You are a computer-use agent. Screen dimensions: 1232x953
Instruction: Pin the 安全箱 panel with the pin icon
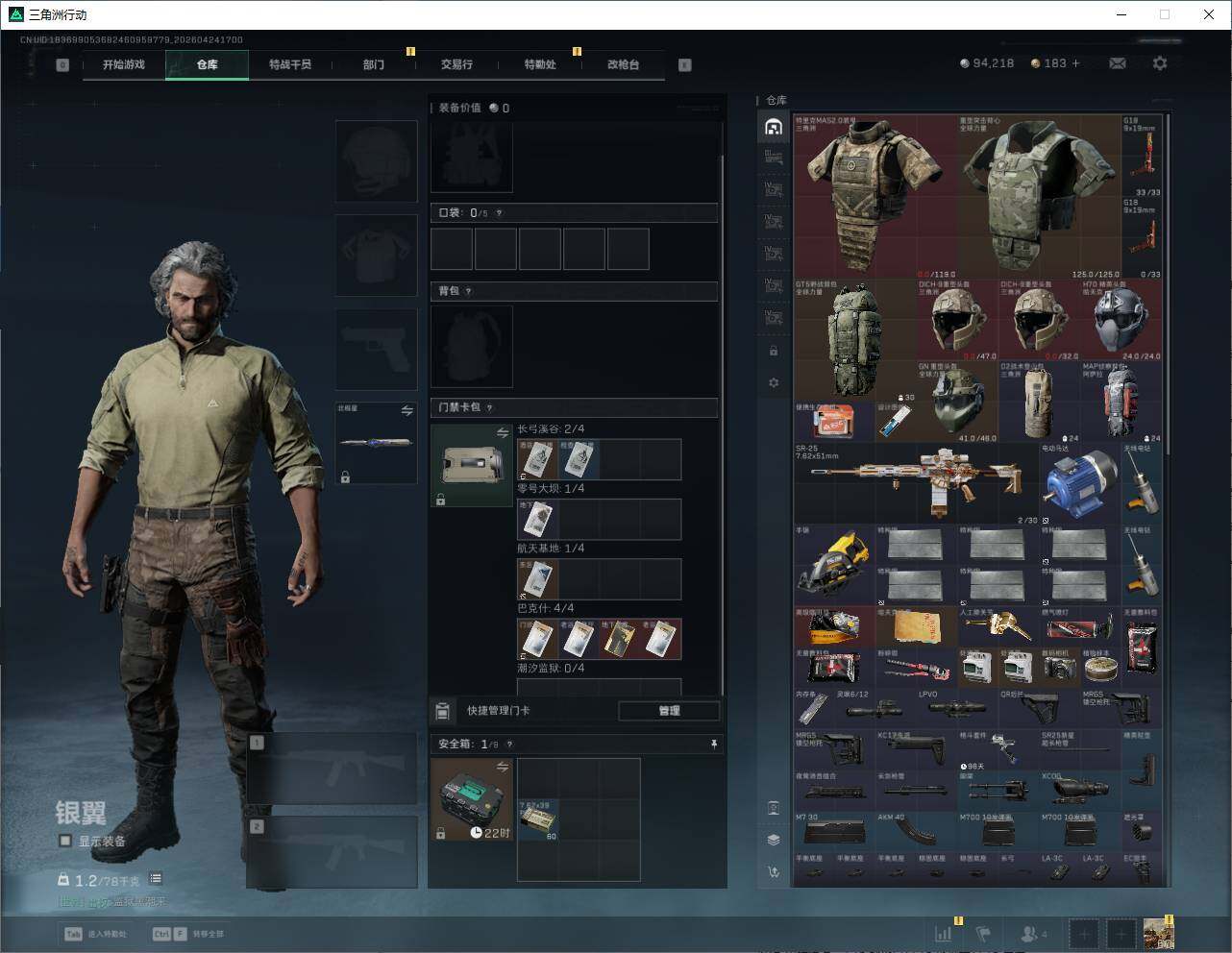[713, 745]
